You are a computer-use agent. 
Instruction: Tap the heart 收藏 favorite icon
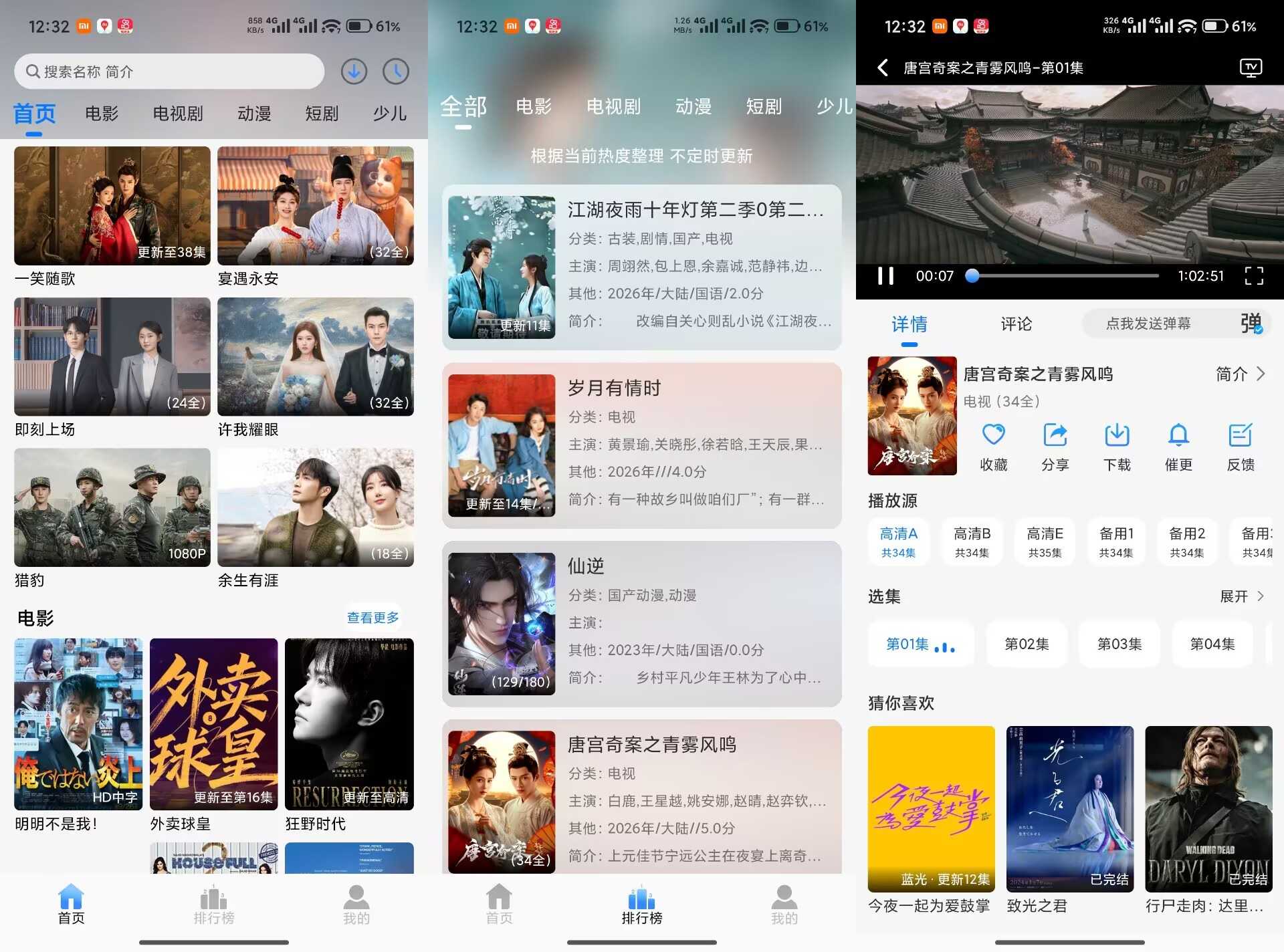point(993,435)
